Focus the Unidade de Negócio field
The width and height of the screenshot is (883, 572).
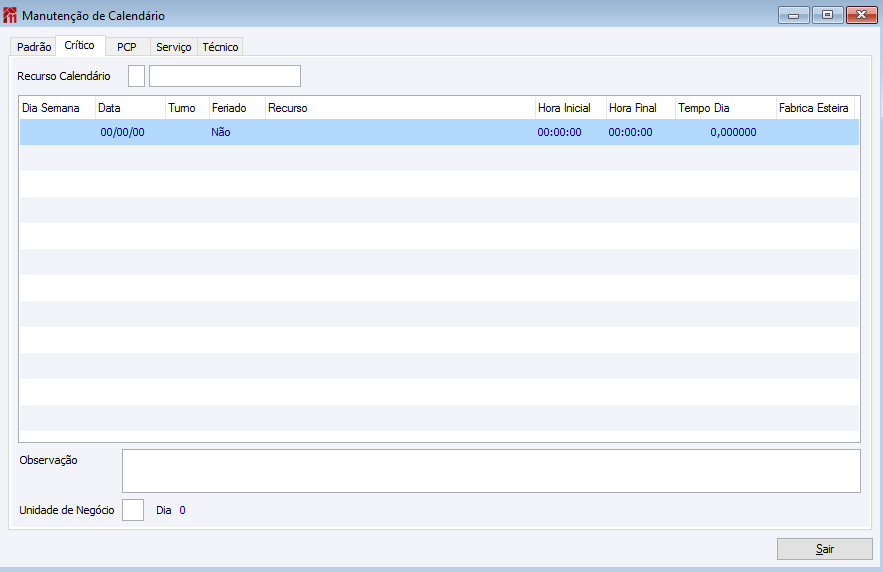pos(133,510)
